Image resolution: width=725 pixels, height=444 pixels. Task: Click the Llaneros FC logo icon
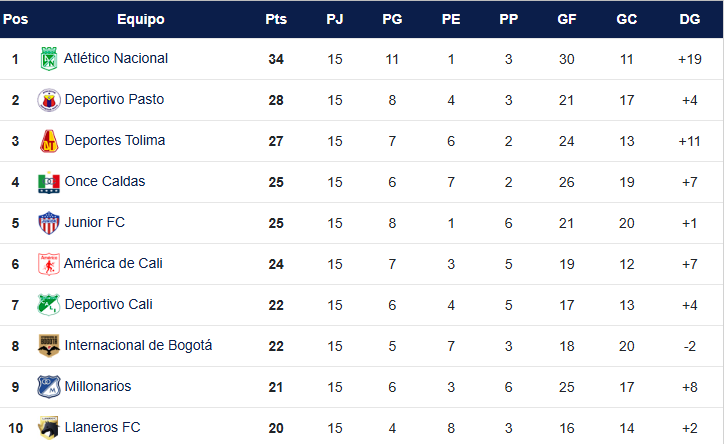48,427
